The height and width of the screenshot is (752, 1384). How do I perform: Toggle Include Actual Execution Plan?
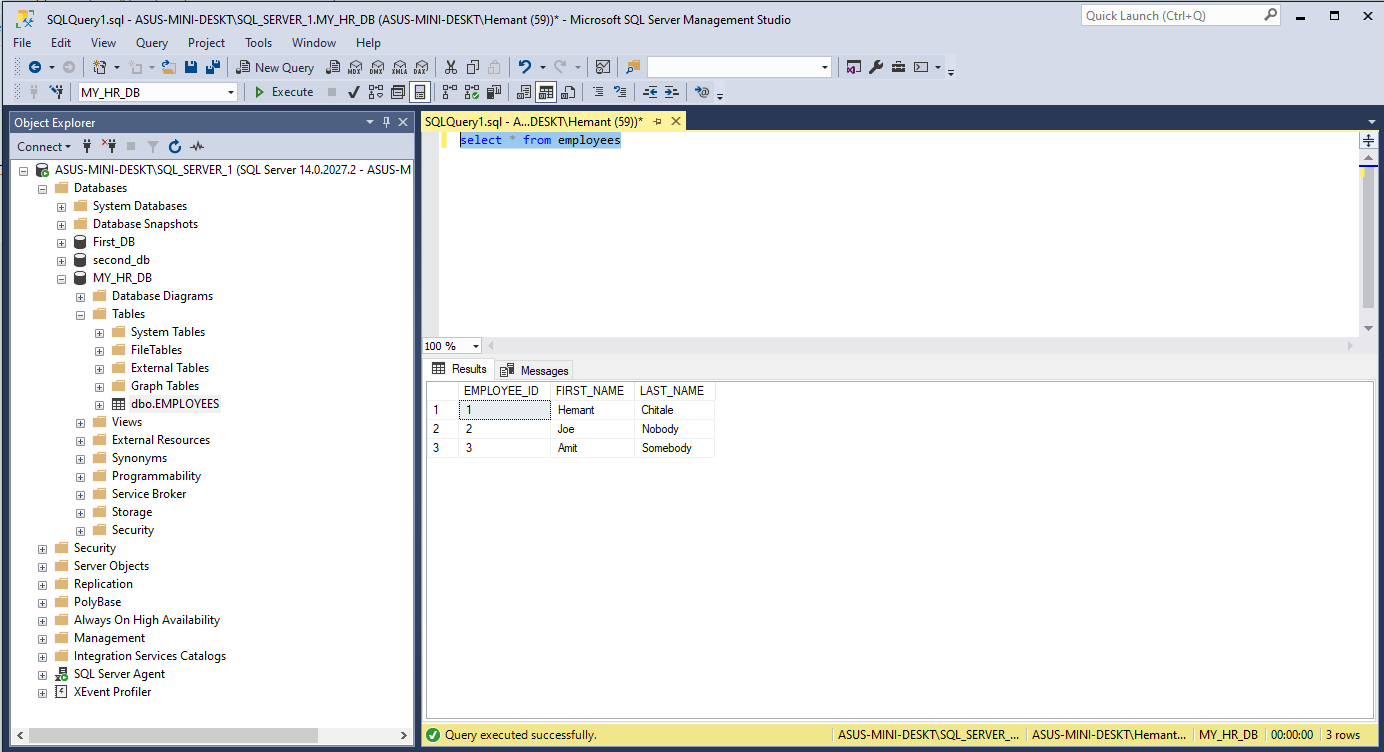tap(449, 92)
